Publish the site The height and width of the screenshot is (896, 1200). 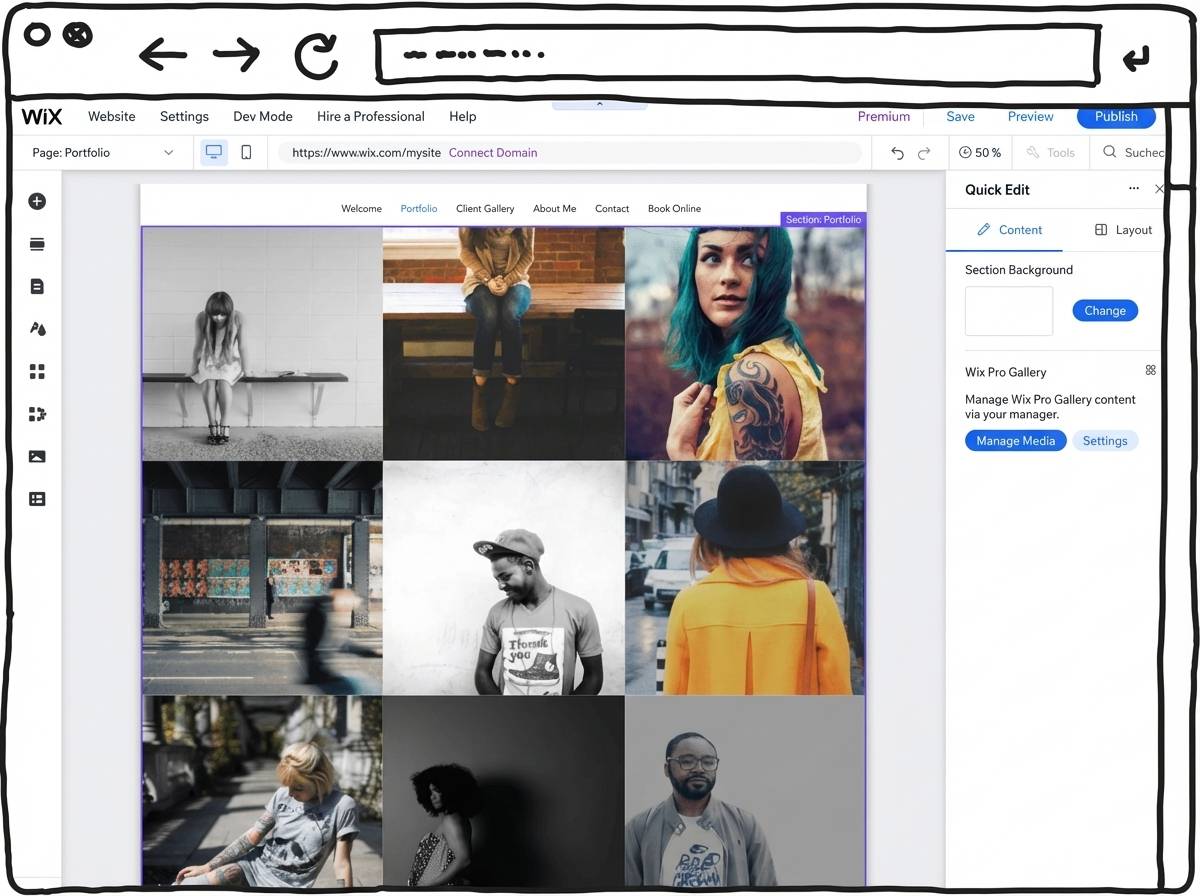(1116, 116)
